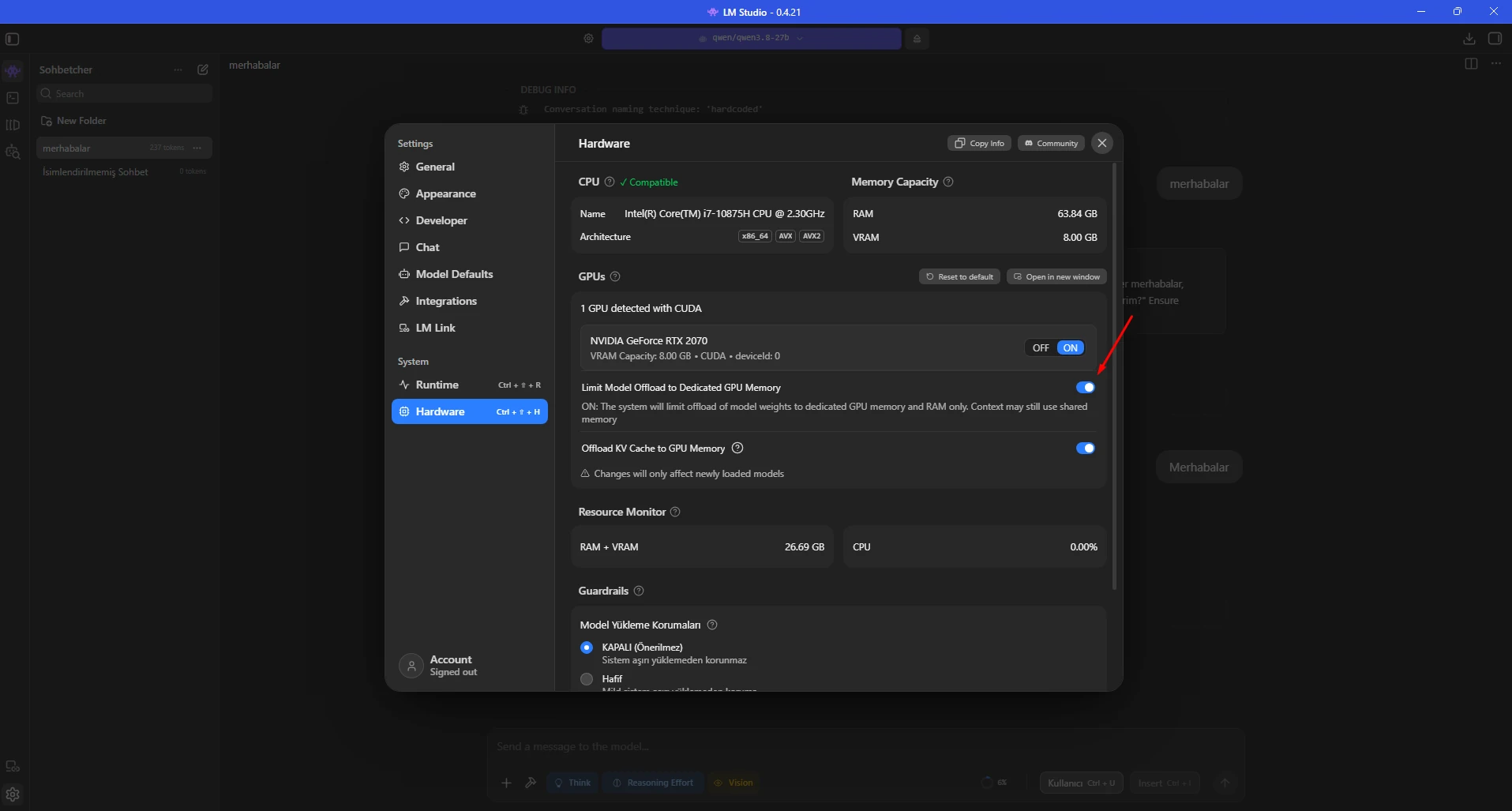Toggle the right sidebar panel icon
Screen dimensions: 1512x811
click(1495, 39)
